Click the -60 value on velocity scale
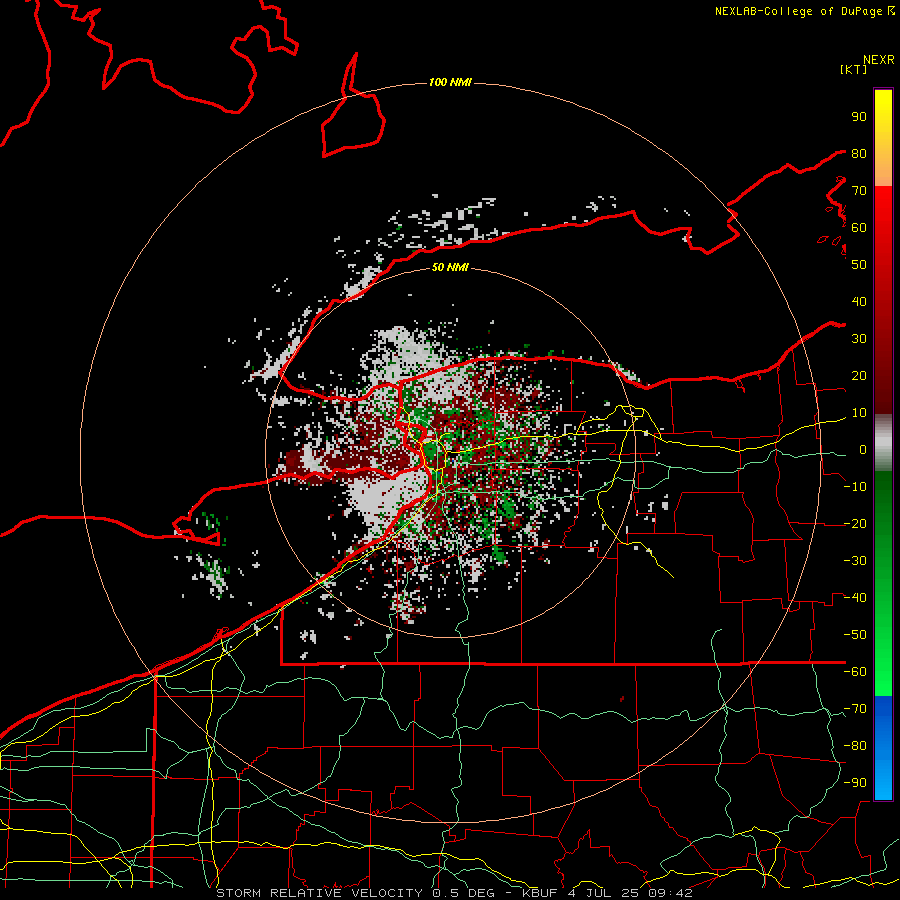900x900 pixels. point(855,672)
